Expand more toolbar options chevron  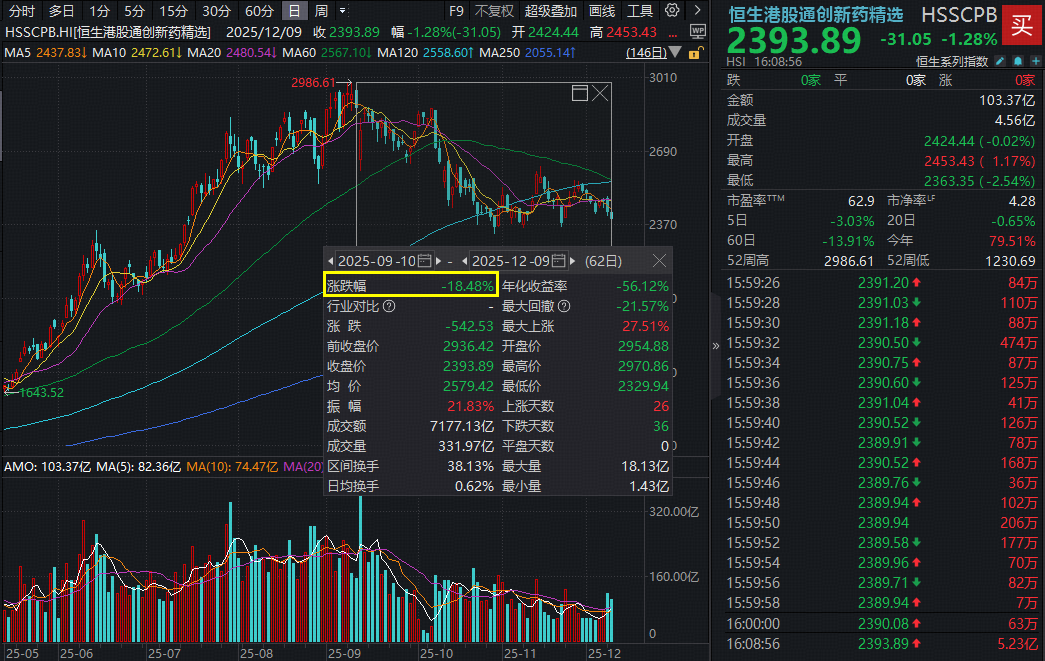696,11
